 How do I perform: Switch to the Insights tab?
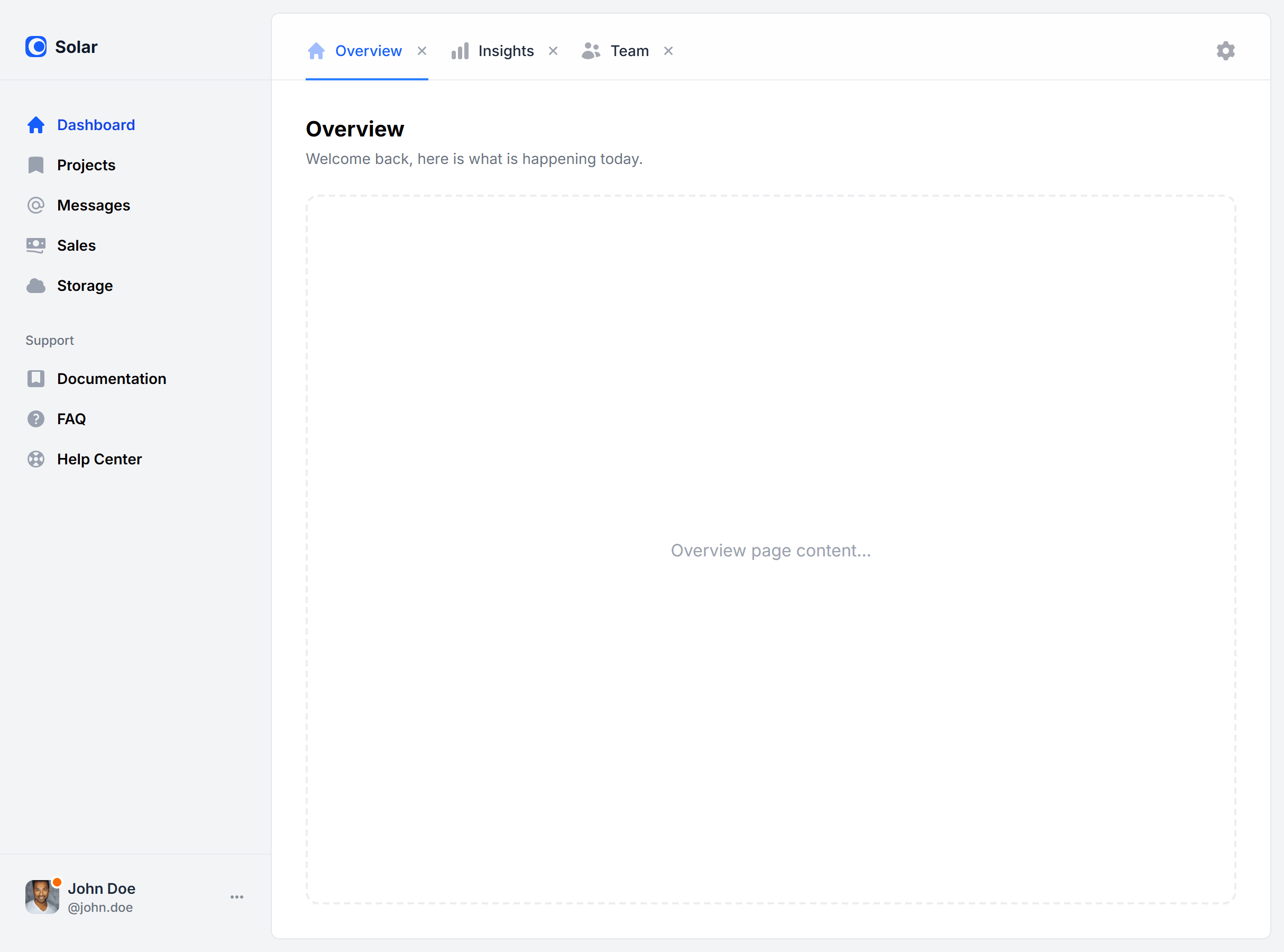coord(506,51)
